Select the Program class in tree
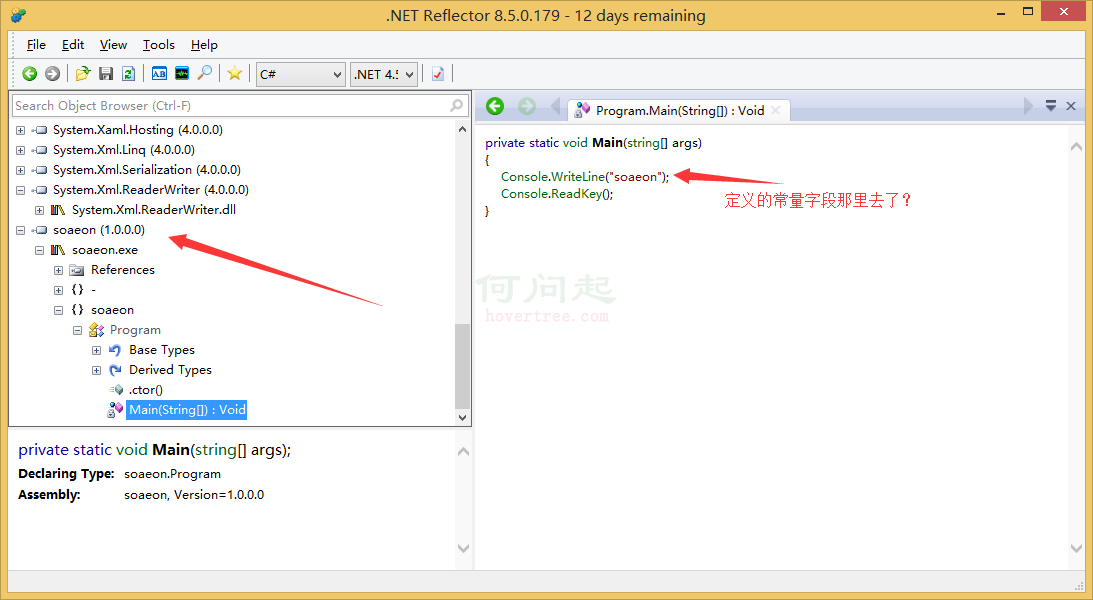1093x600 pixels. (x=135, y=330)
